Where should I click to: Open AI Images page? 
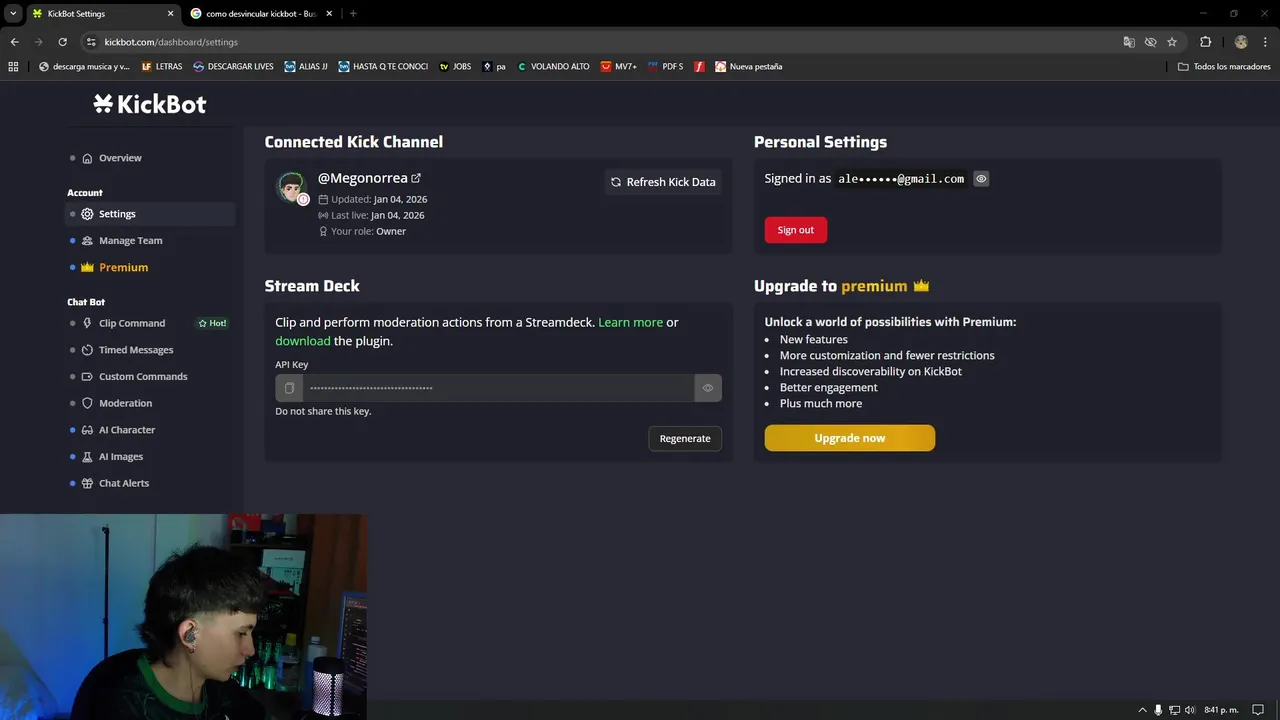point(121,457)
